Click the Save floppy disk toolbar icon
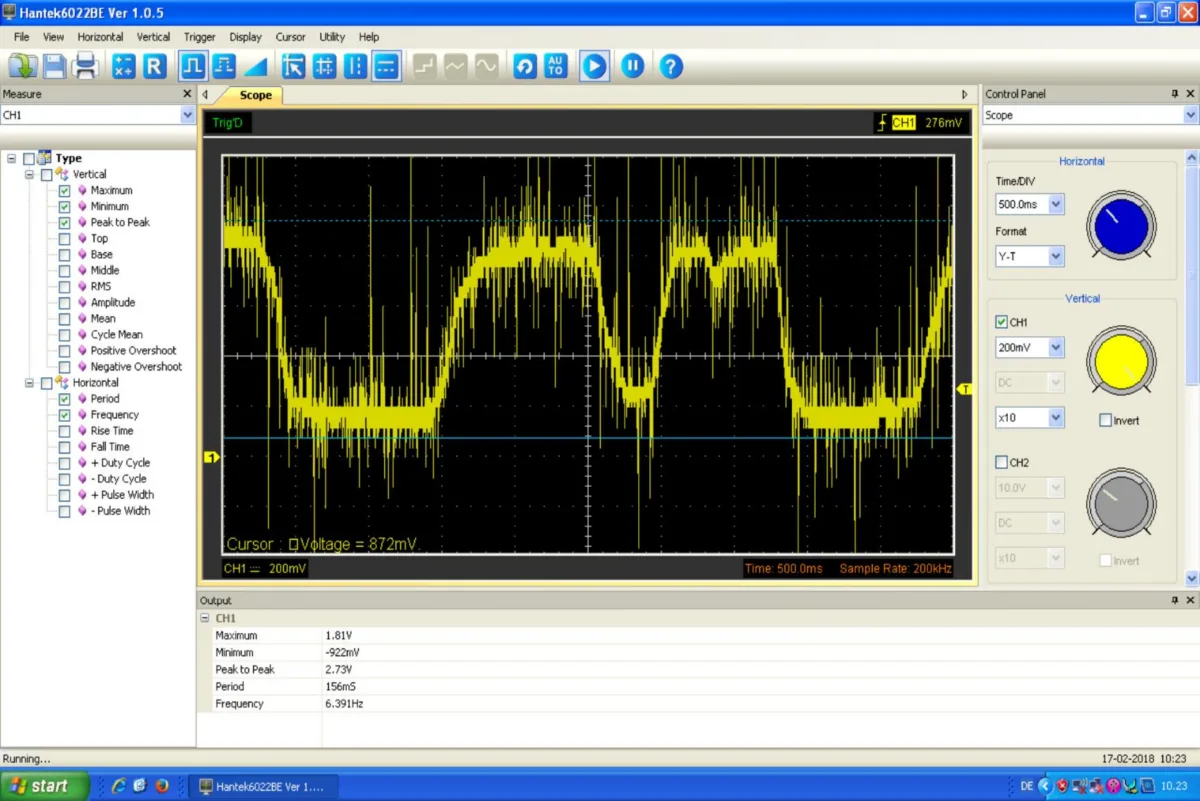Image resolution: width=1200 pixels, height=801 pixels. (54, 66)
